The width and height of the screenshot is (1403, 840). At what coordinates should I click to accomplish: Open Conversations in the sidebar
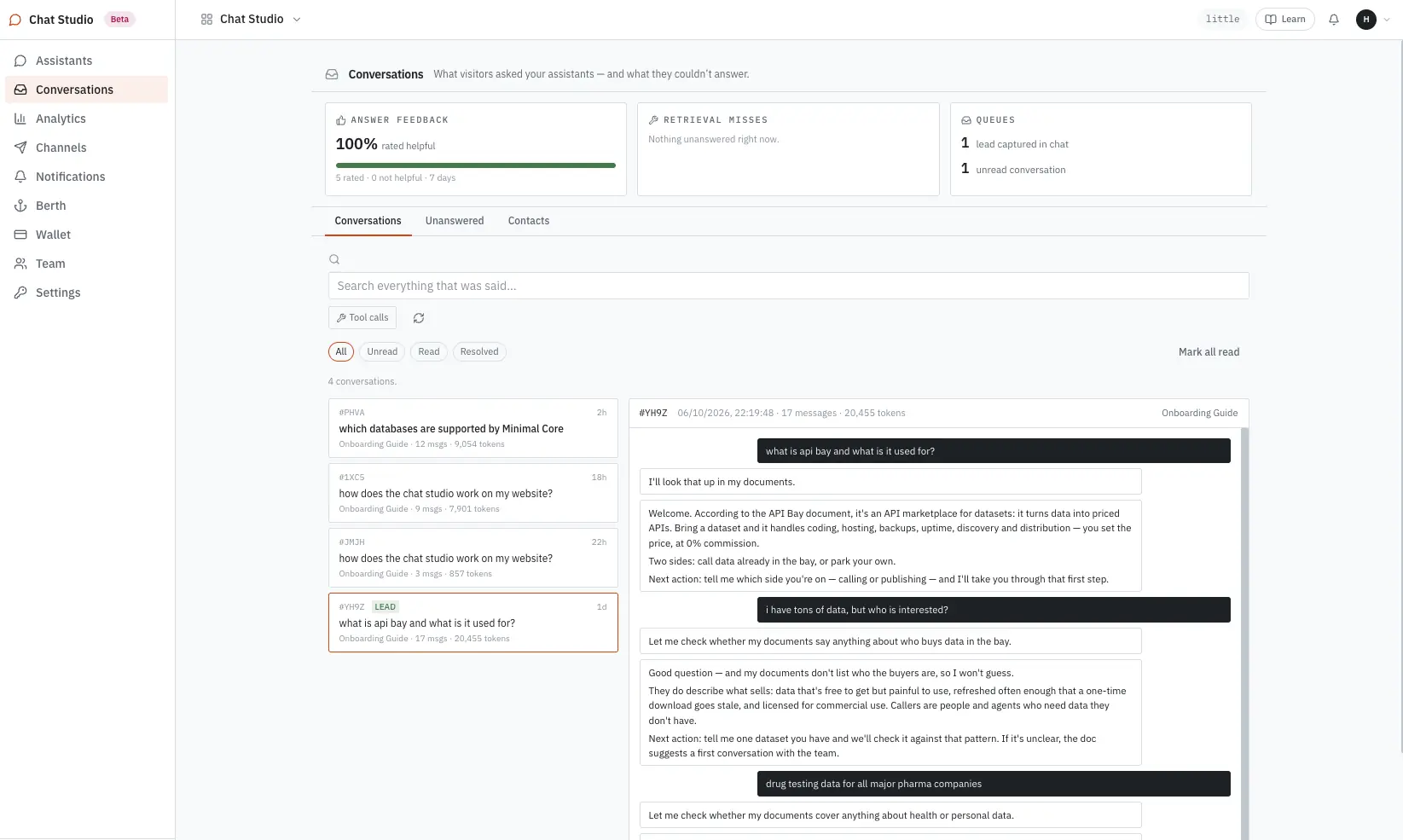(86, 90)
